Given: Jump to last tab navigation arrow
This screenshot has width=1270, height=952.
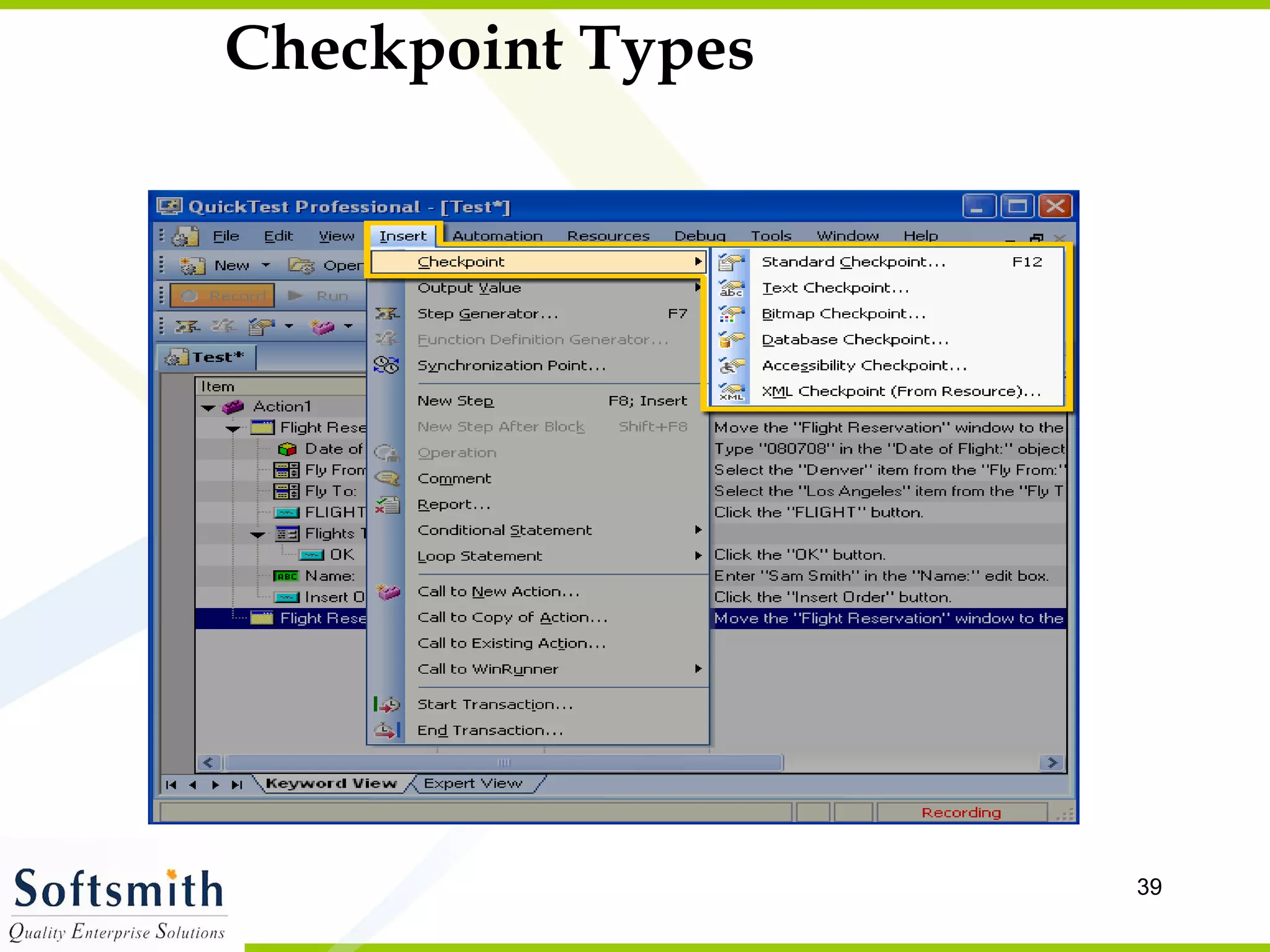Looking at the screenshot, I should point(236,785).
